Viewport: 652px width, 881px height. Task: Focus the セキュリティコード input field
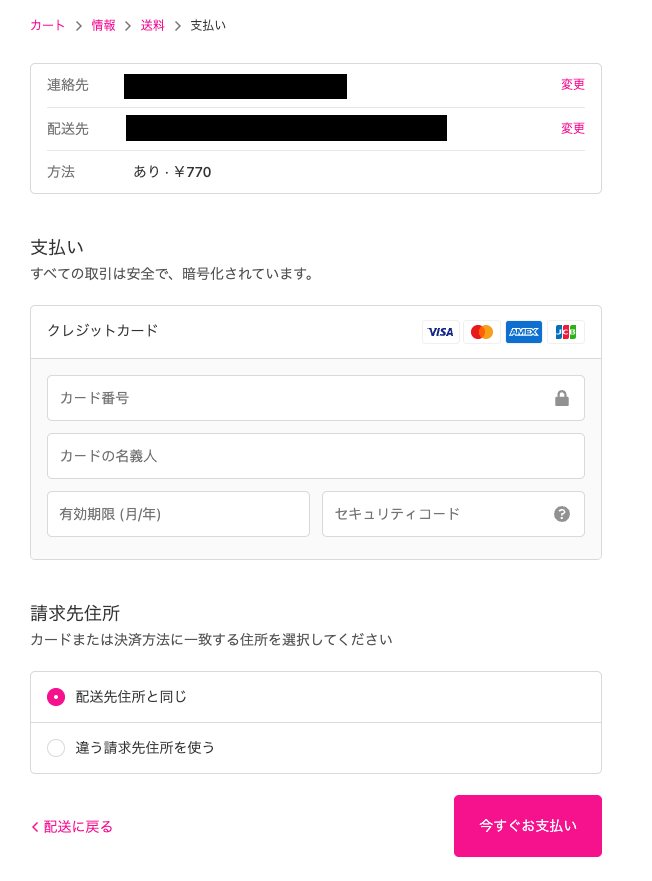point(435,514)
